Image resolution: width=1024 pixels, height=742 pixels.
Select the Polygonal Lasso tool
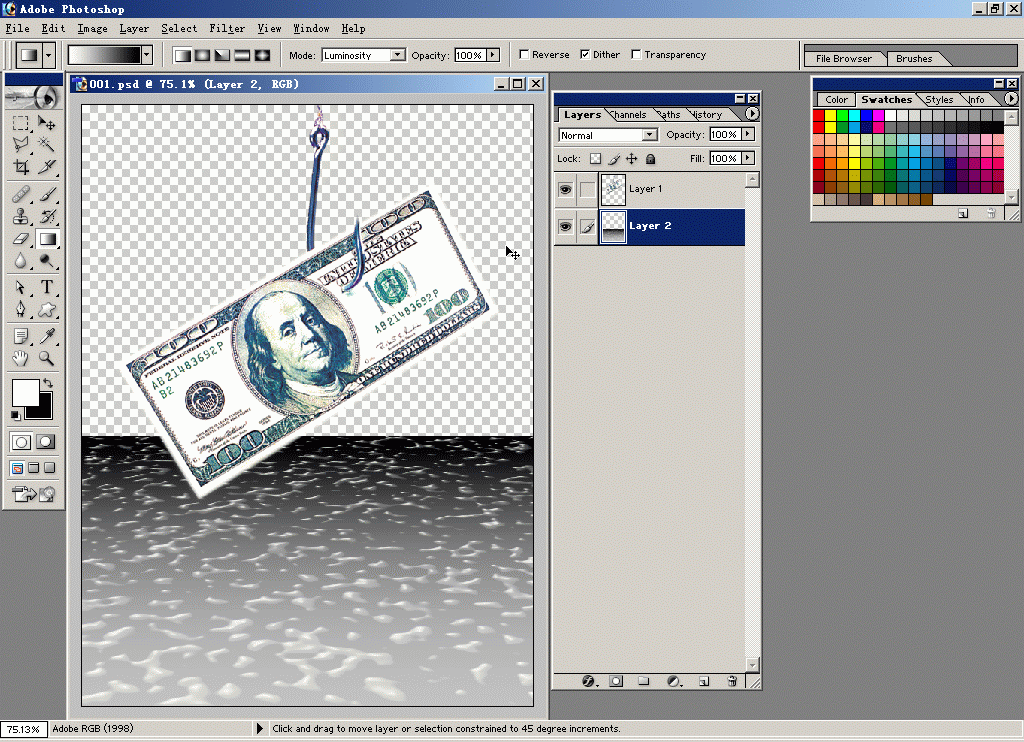(x=21, y=144)
